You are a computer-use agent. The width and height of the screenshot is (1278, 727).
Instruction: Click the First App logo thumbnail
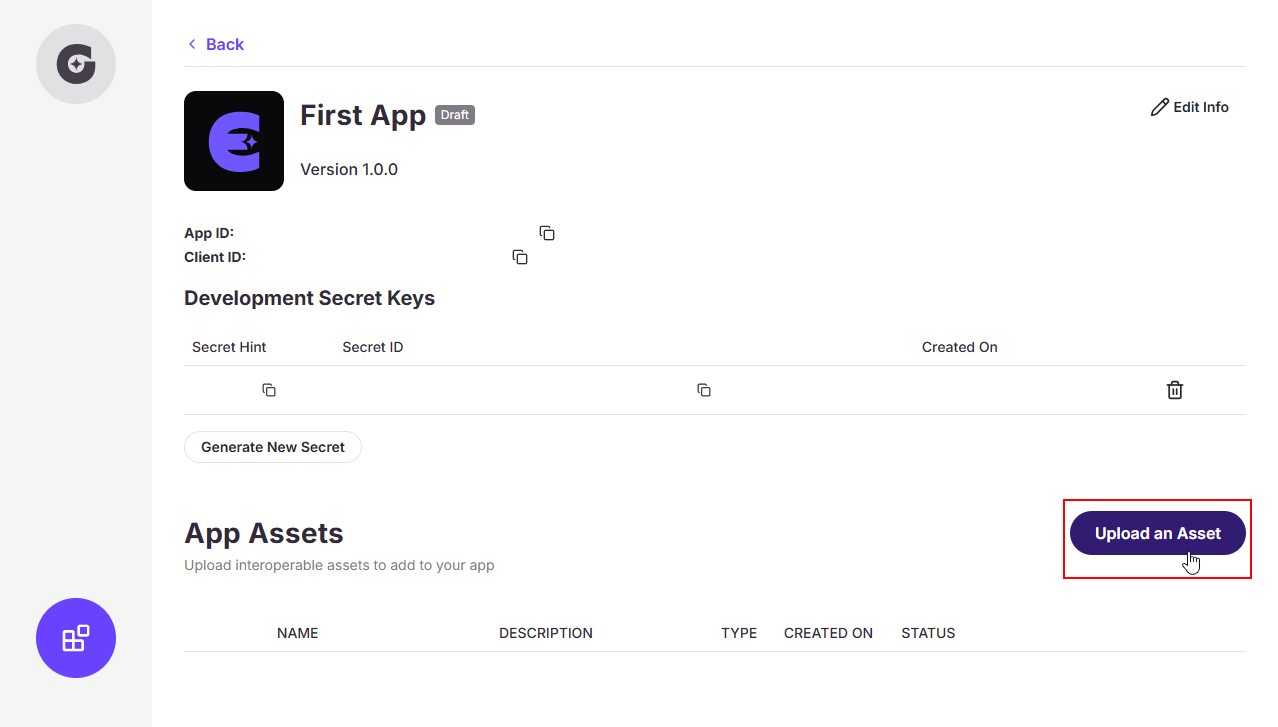pyautogui.click(x=233, y=140)
